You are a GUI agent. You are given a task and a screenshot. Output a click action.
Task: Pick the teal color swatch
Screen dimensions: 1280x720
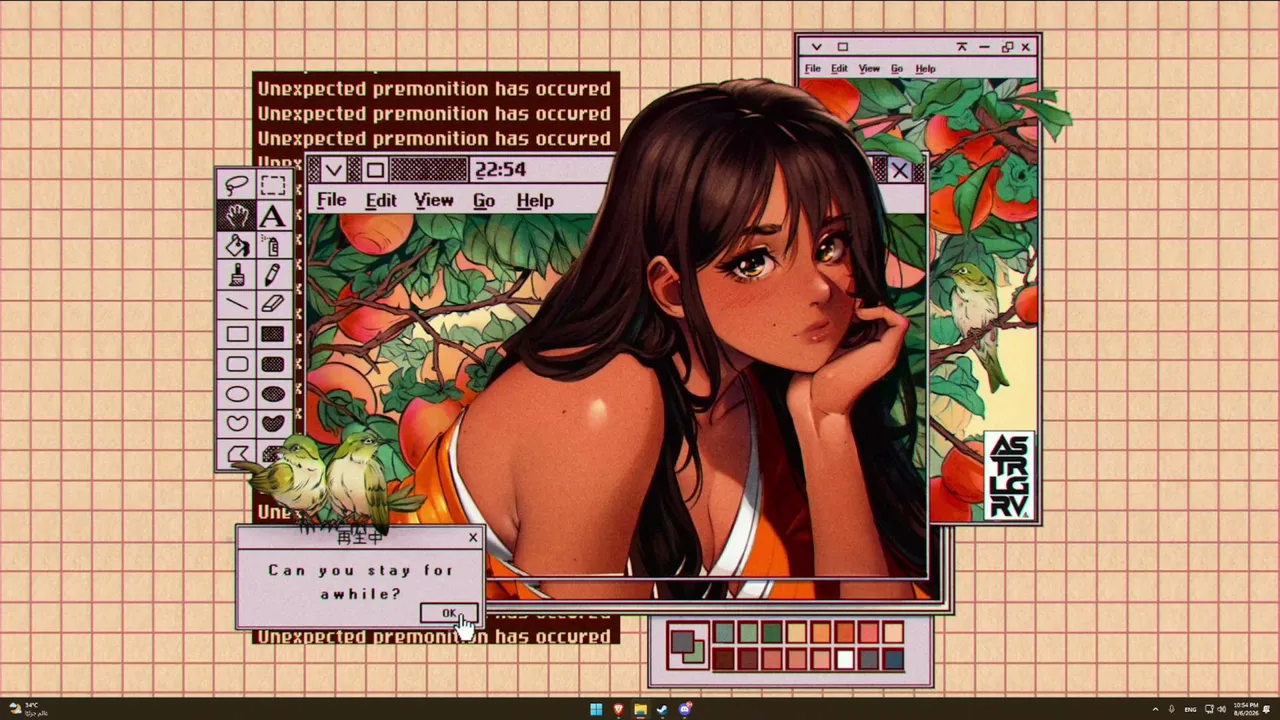coord(723,633)
